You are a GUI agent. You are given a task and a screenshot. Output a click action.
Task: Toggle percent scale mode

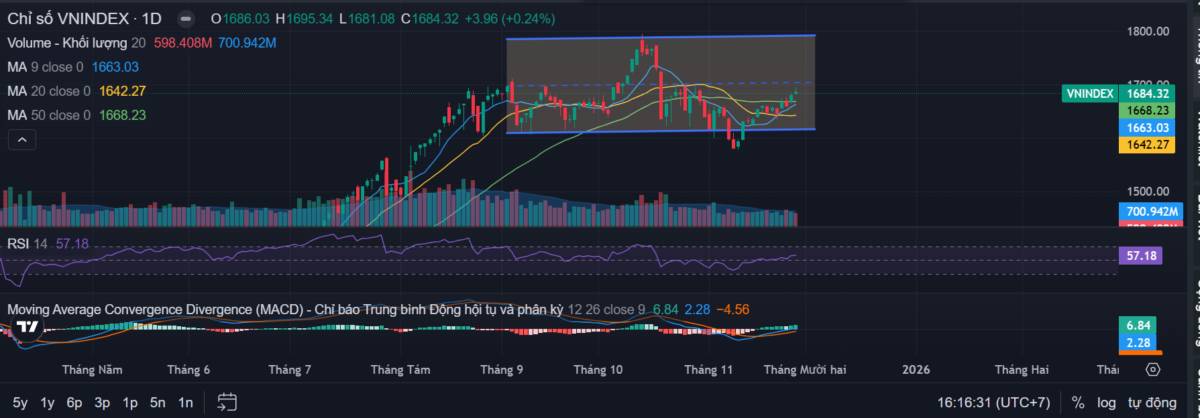click(1078, 402)
